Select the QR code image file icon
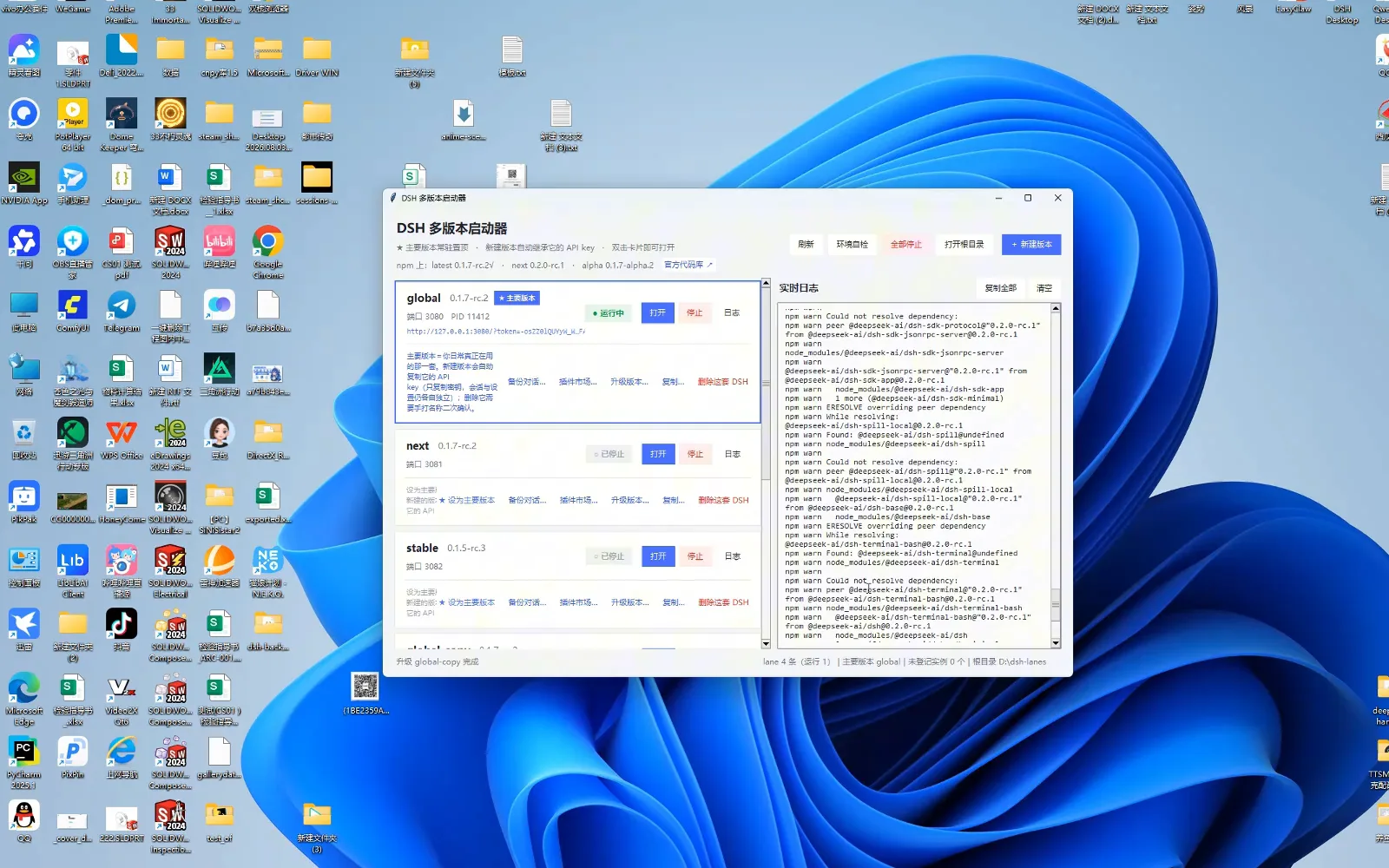Screen dimensions: 1389x868 [365, 694]
